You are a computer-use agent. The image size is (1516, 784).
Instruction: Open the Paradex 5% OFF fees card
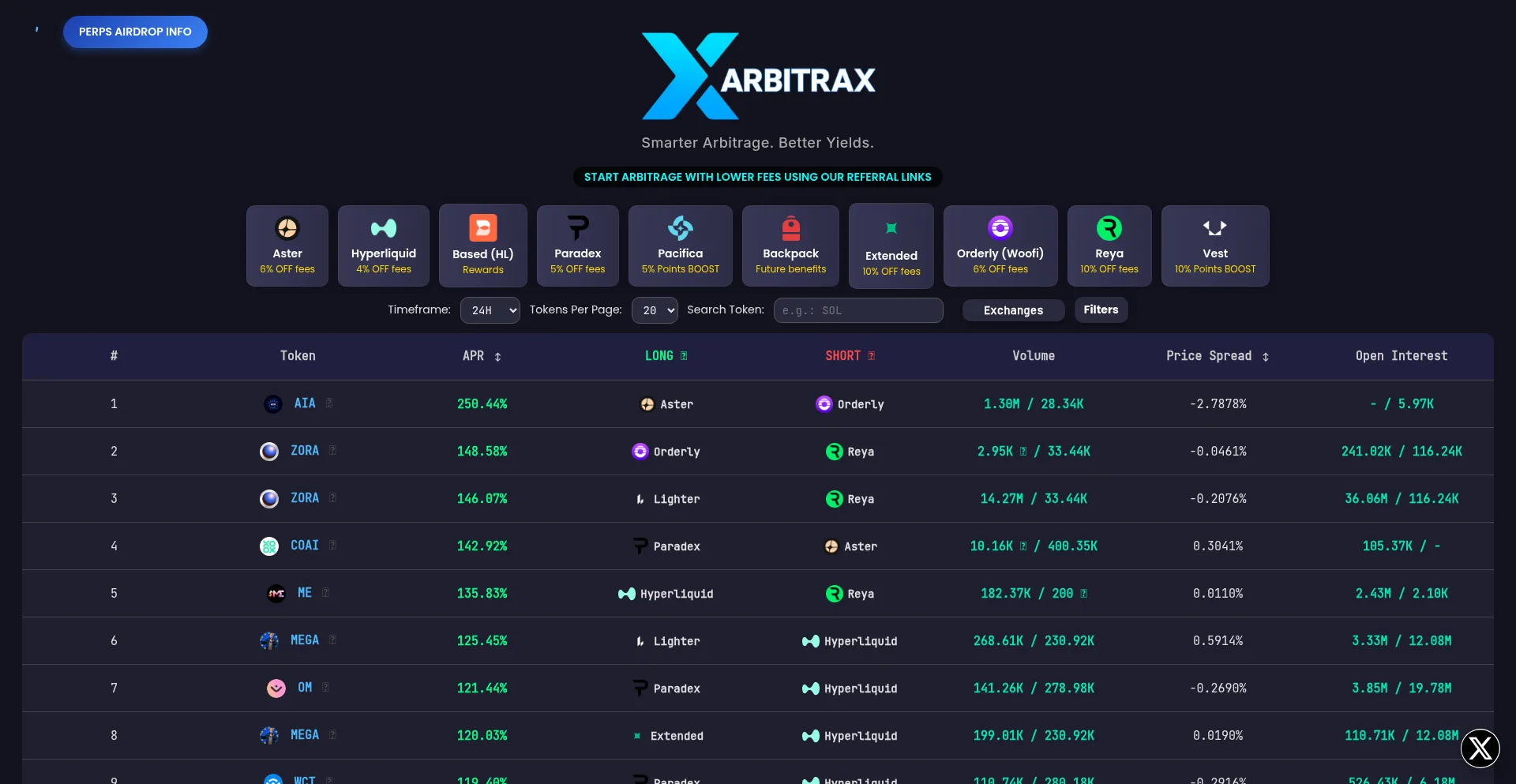click(577, 246)
